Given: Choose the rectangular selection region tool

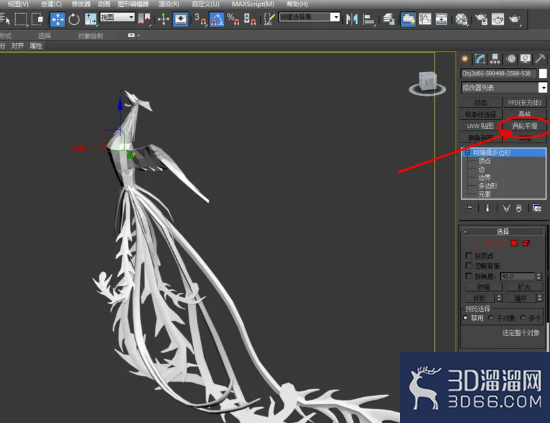Looking at the screenshot, I should (x=21, y=19).
